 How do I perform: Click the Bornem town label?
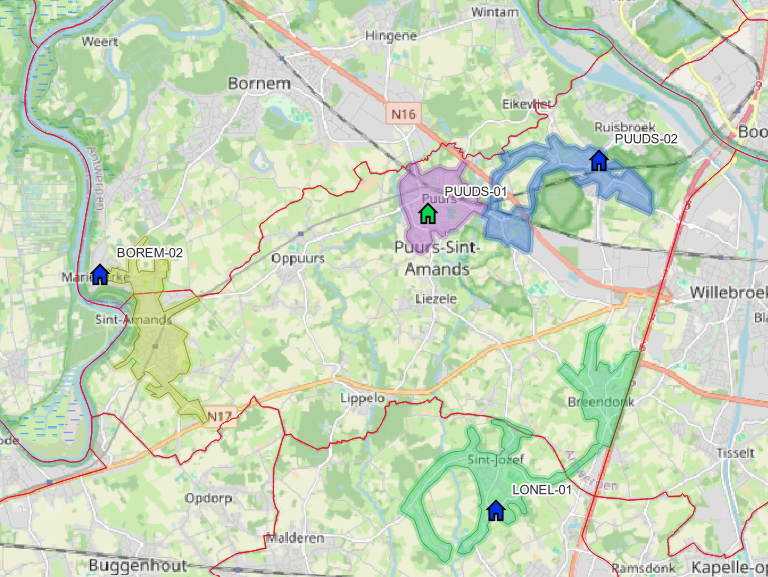[x=260, y=84]
